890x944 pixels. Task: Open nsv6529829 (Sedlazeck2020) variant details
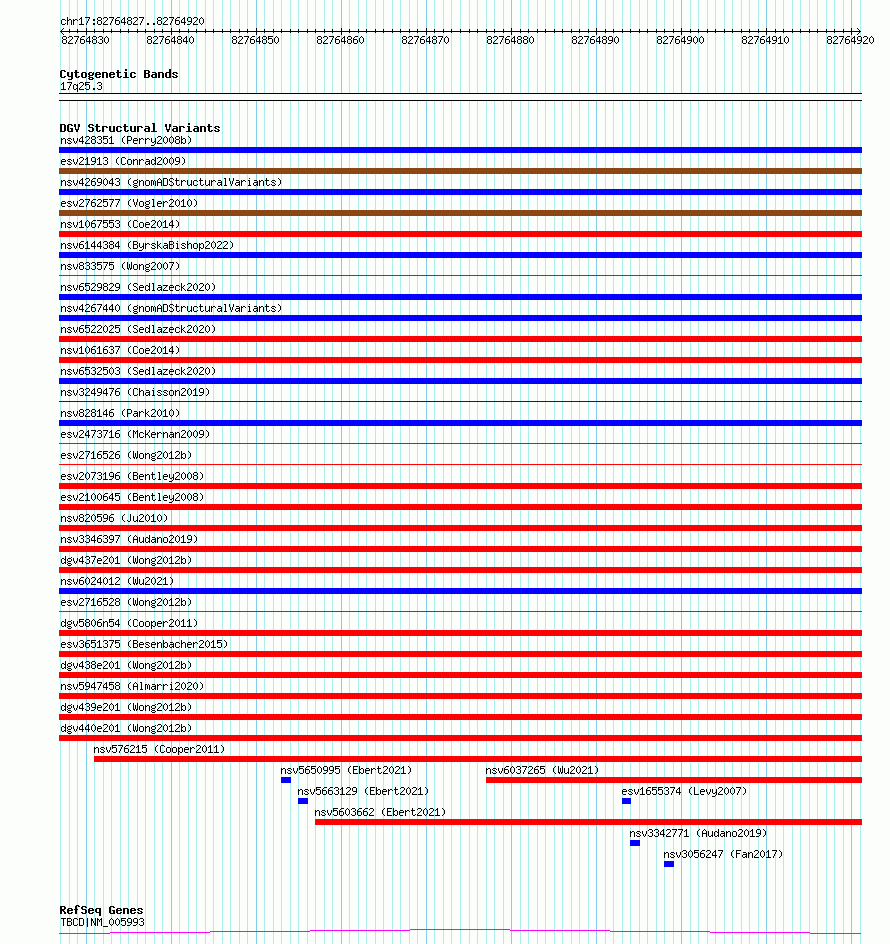[138, 287]
